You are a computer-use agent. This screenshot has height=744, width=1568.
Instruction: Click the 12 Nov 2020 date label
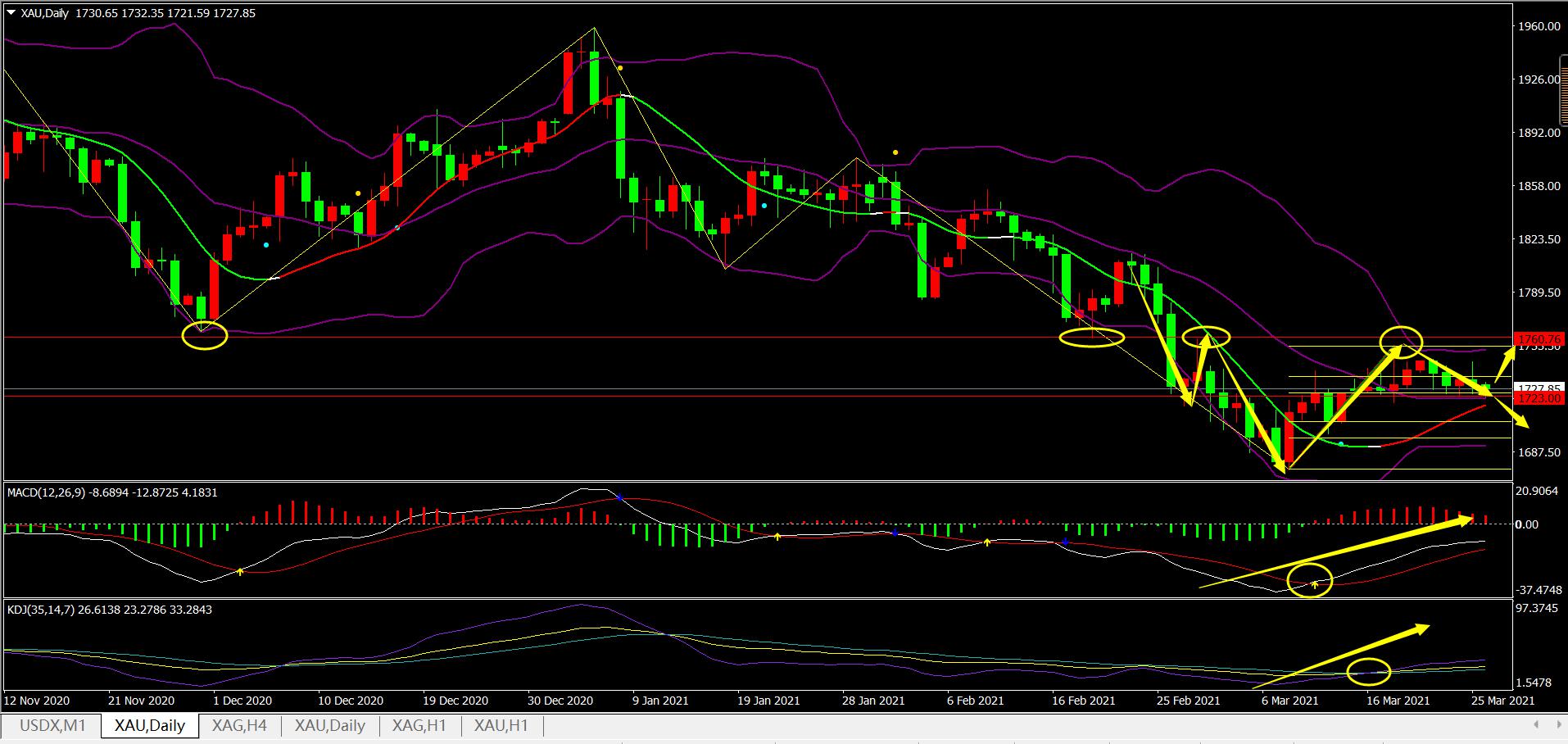[x=37, y=701]
